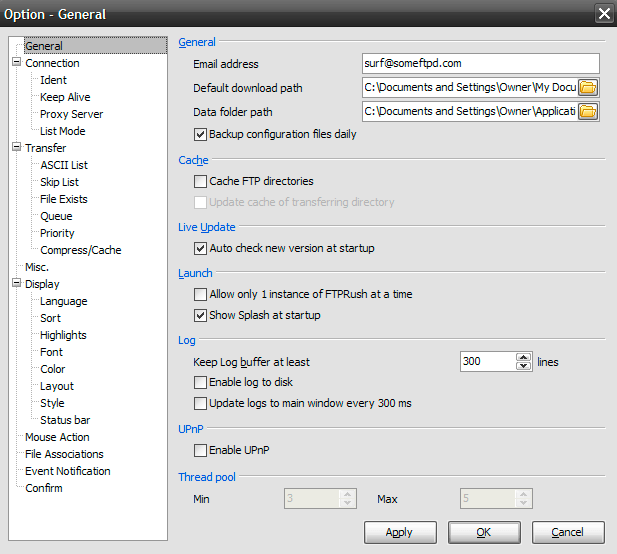Select the Display category label
The image size is (617, 554).
pyautogui.click(x=42, y=284)
